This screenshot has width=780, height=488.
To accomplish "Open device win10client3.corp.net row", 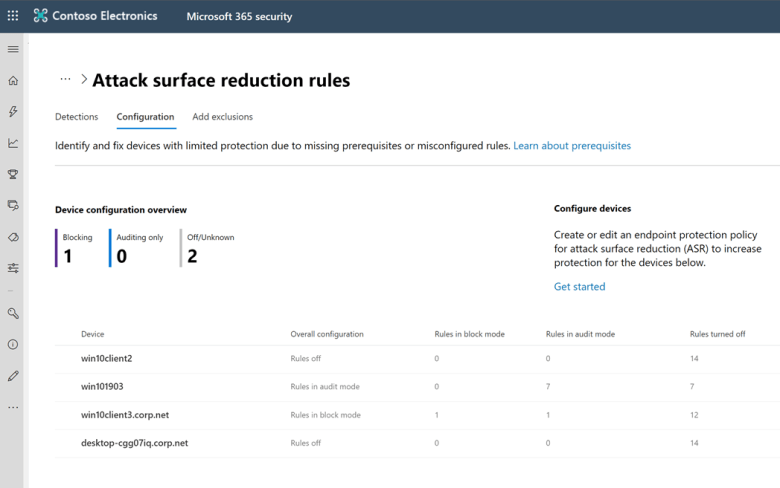I will 123,415.
